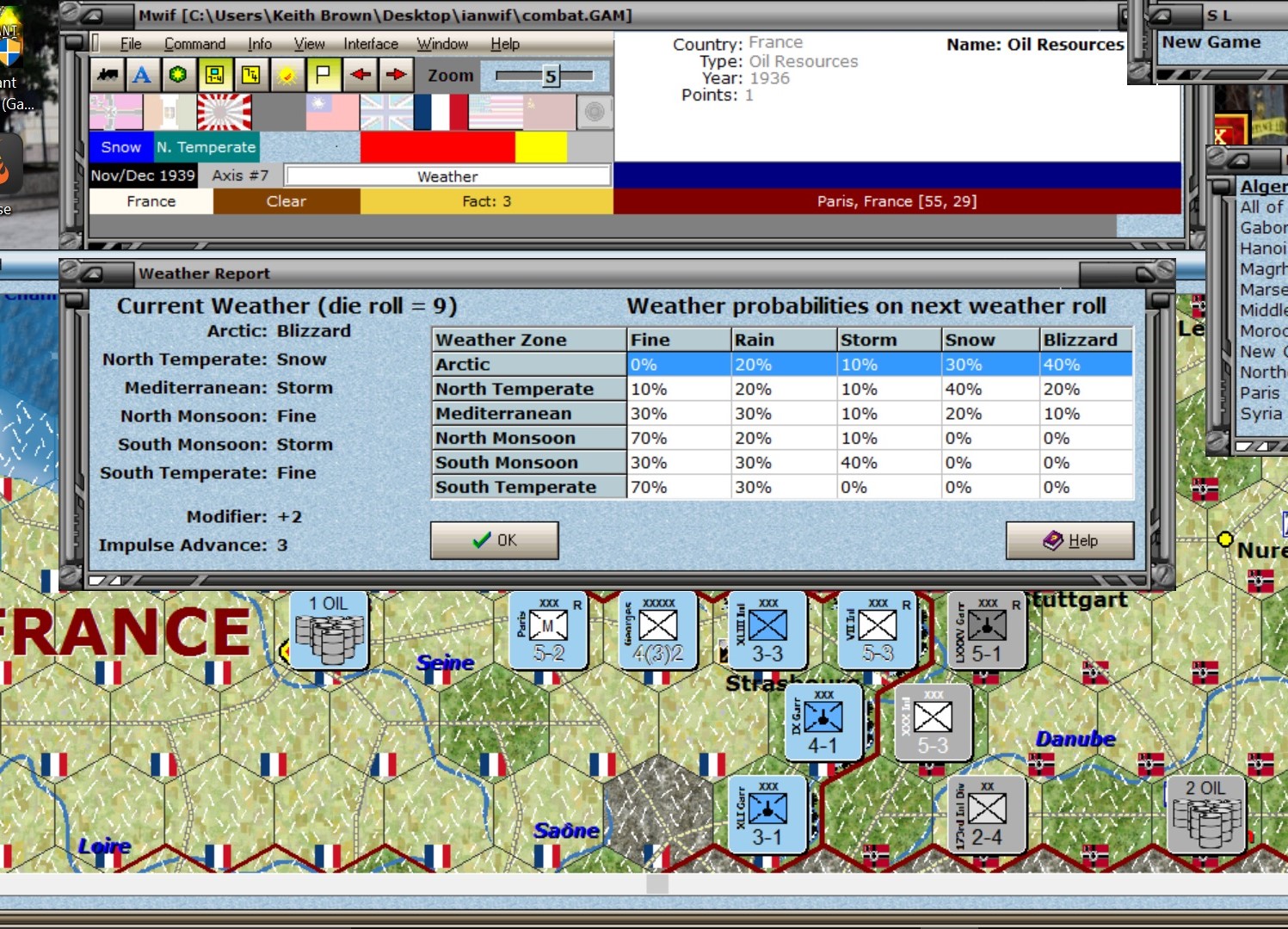The width and height of the screenshot is (1288, 929).
Task: Select the Georges 4(3)2 HQ unit counter
Action: point(658,630)
